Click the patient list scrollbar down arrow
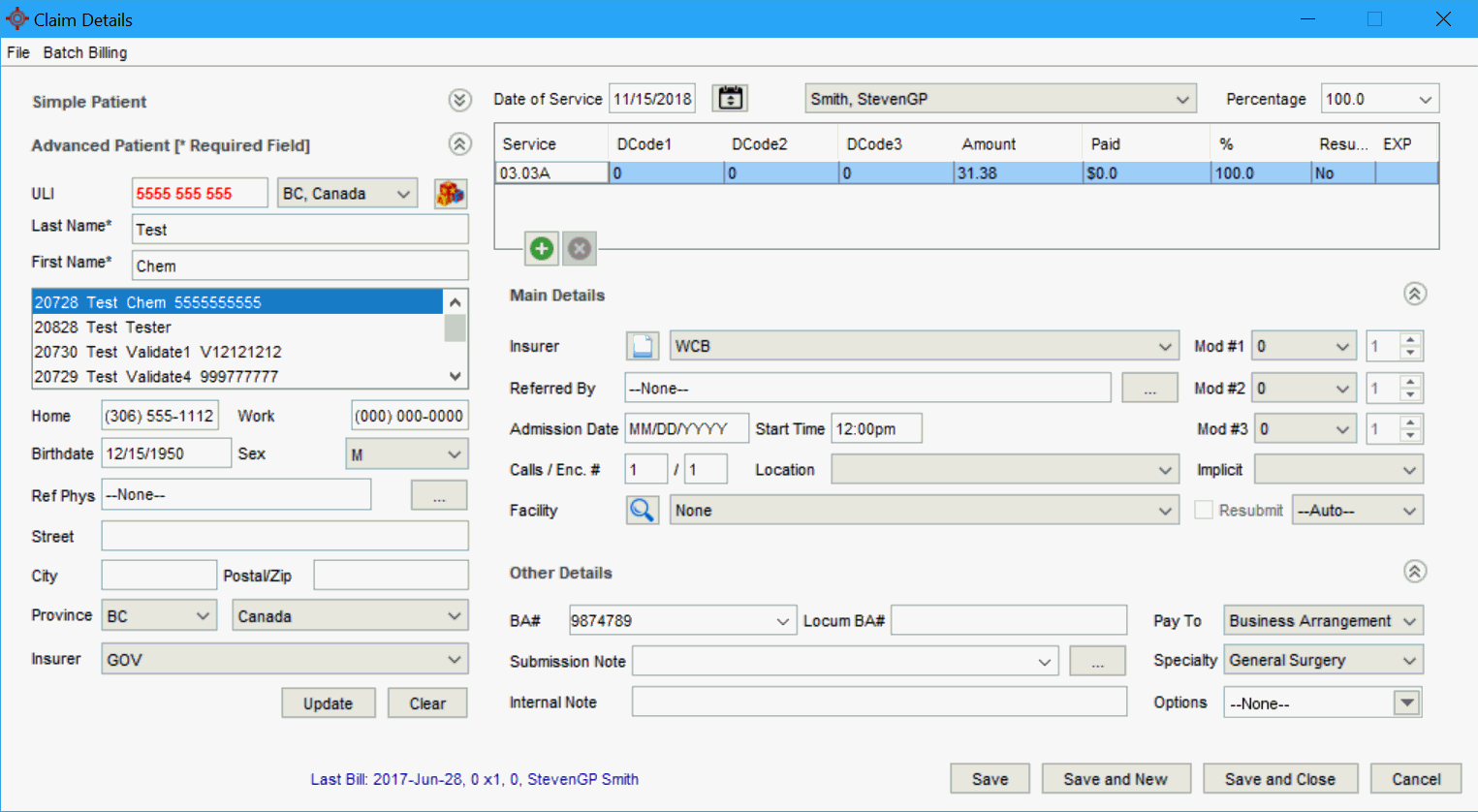Viewport: 1478px width, 812px height. point(455,376)
